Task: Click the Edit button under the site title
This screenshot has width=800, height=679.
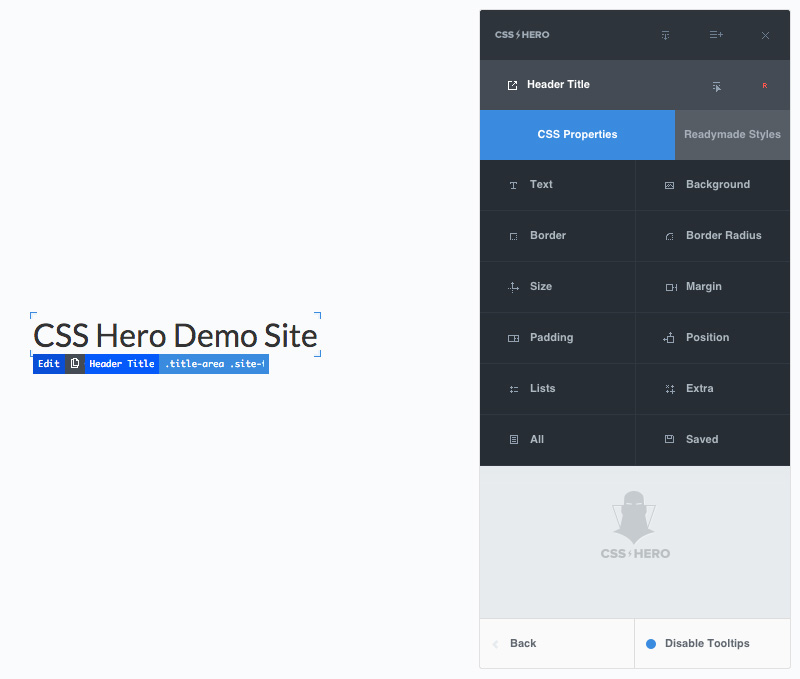Action: [49, 364]
